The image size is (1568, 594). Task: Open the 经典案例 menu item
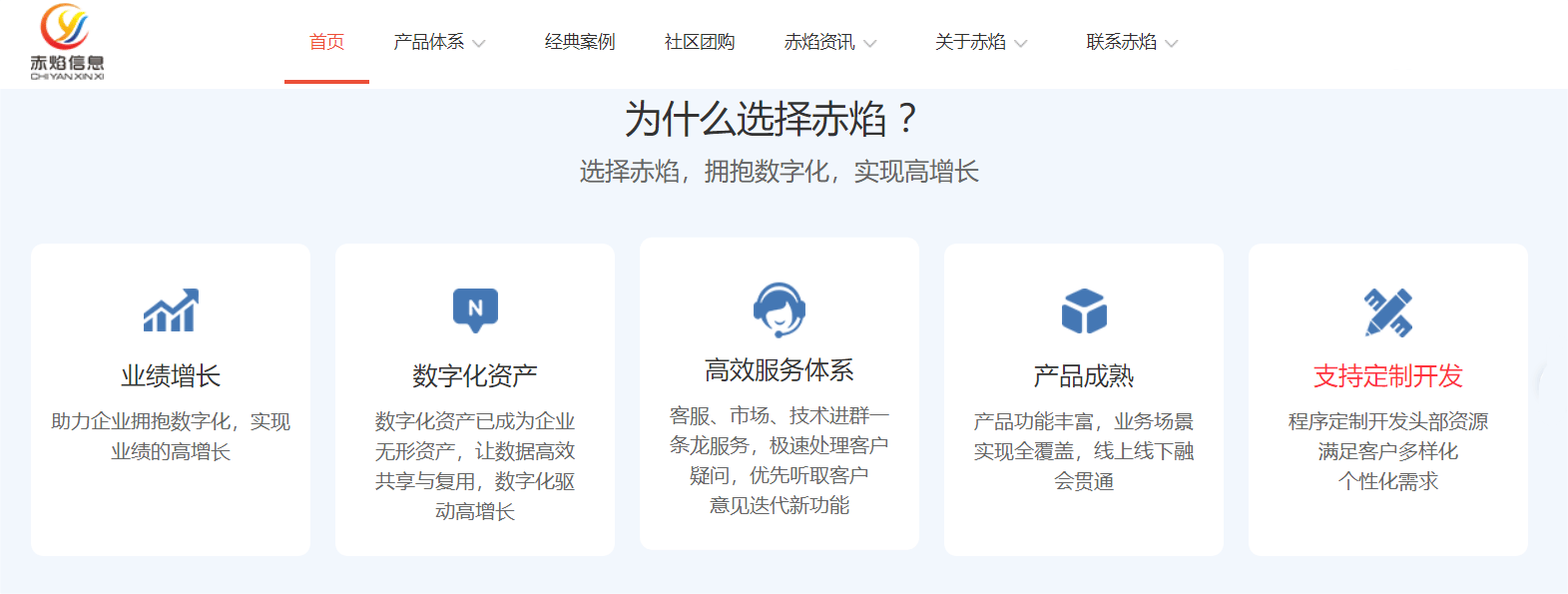(x=580, y=42)
